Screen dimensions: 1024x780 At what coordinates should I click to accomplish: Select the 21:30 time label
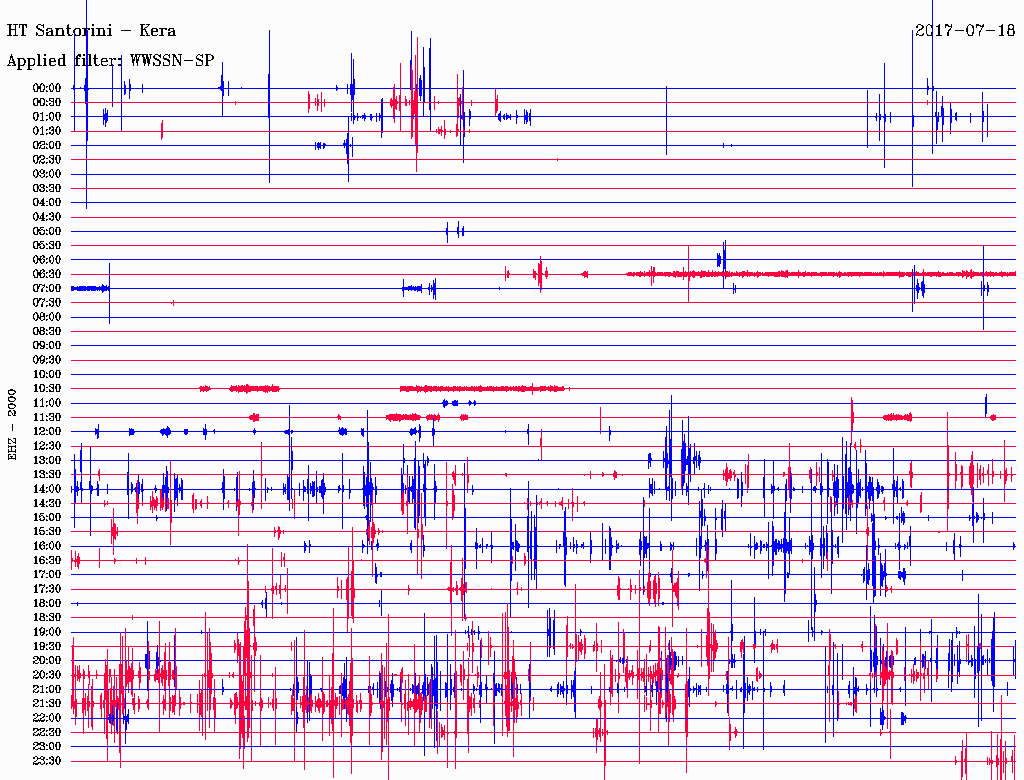click(x=47, y=704)
